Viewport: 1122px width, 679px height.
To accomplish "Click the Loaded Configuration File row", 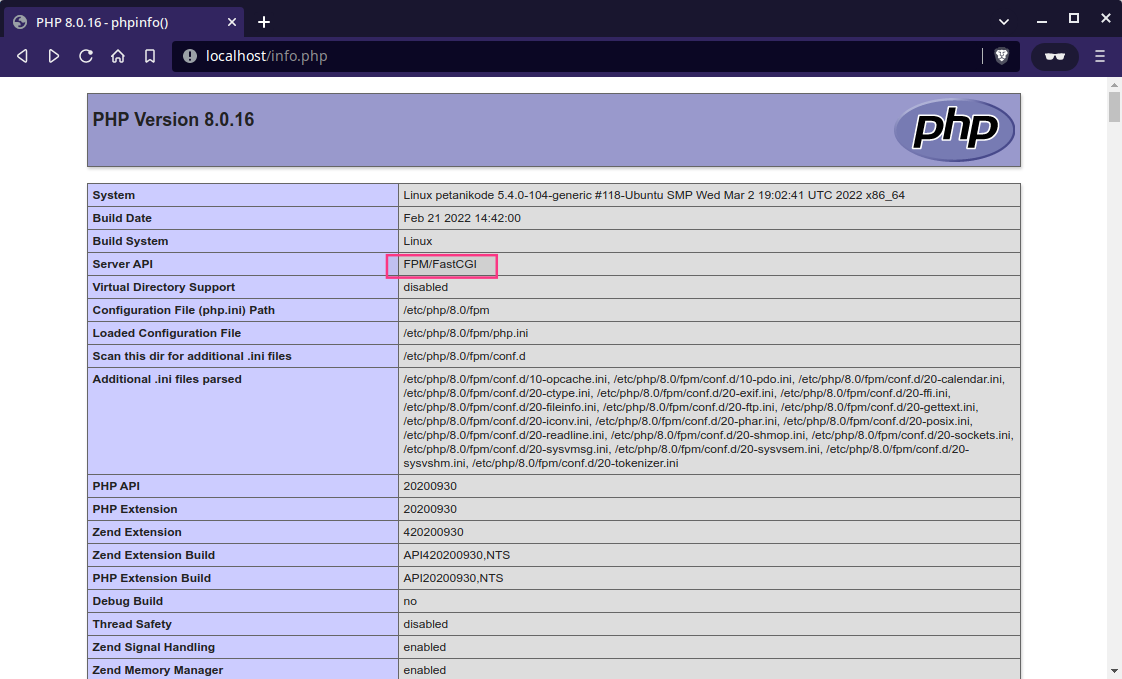I will (166, 333).
